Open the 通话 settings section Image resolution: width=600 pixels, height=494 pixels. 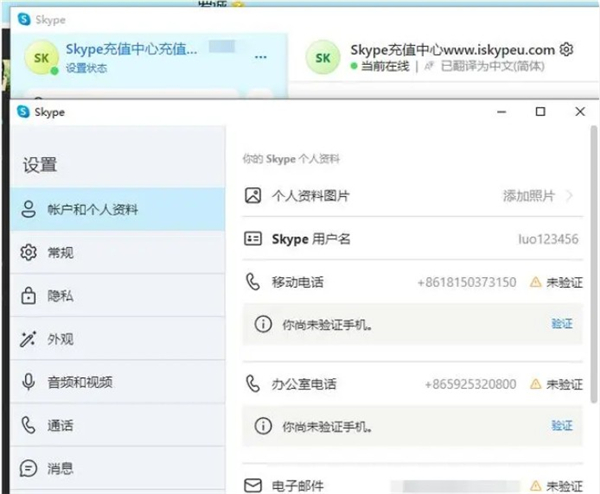[x=118, y=425]
